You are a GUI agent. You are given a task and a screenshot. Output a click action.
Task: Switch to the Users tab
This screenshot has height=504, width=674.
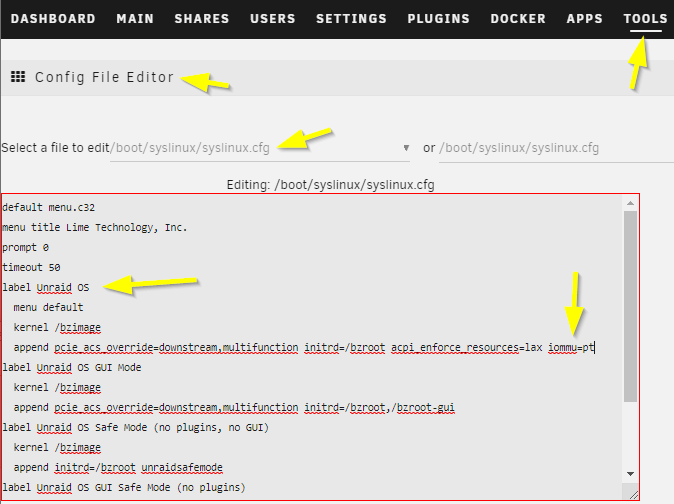273,19
